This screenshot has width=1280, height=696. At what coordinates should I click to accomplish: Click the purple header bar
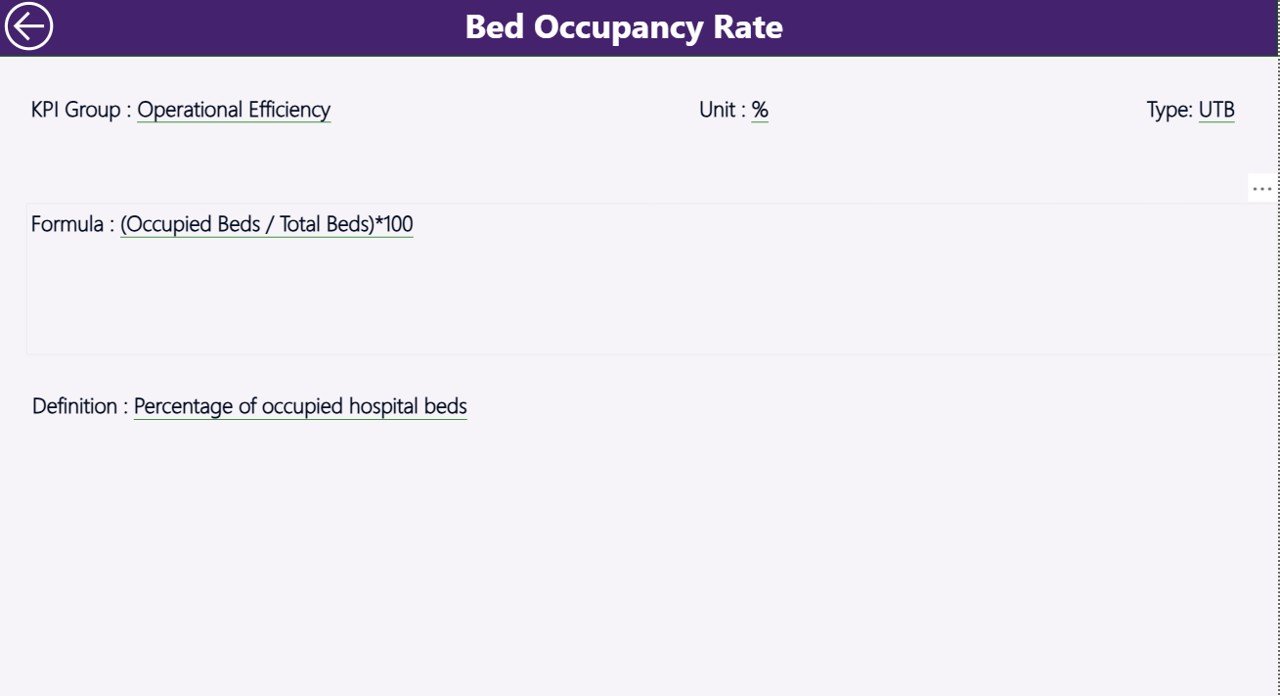(900, 27)
